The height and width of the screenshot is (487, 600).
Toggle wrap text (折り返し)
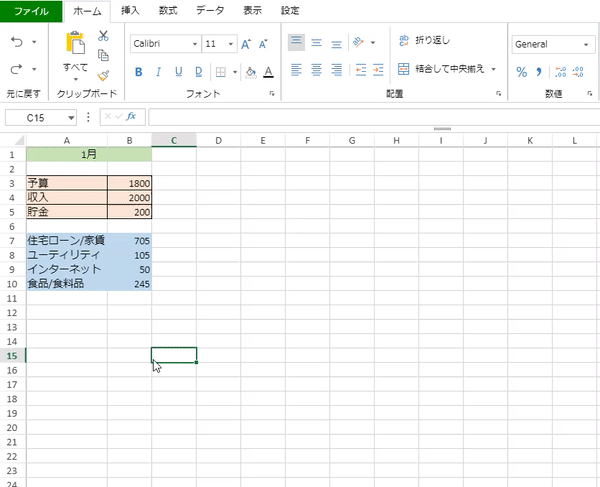425,41
